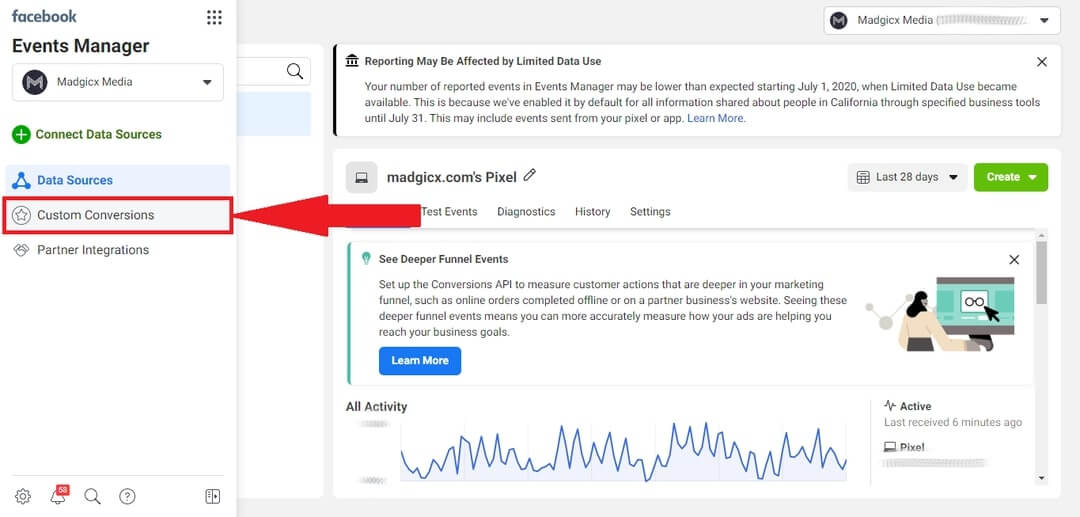1080x517 pixels.
Task: Open the apps grid menu icon
Action: [x=214, y=17]
